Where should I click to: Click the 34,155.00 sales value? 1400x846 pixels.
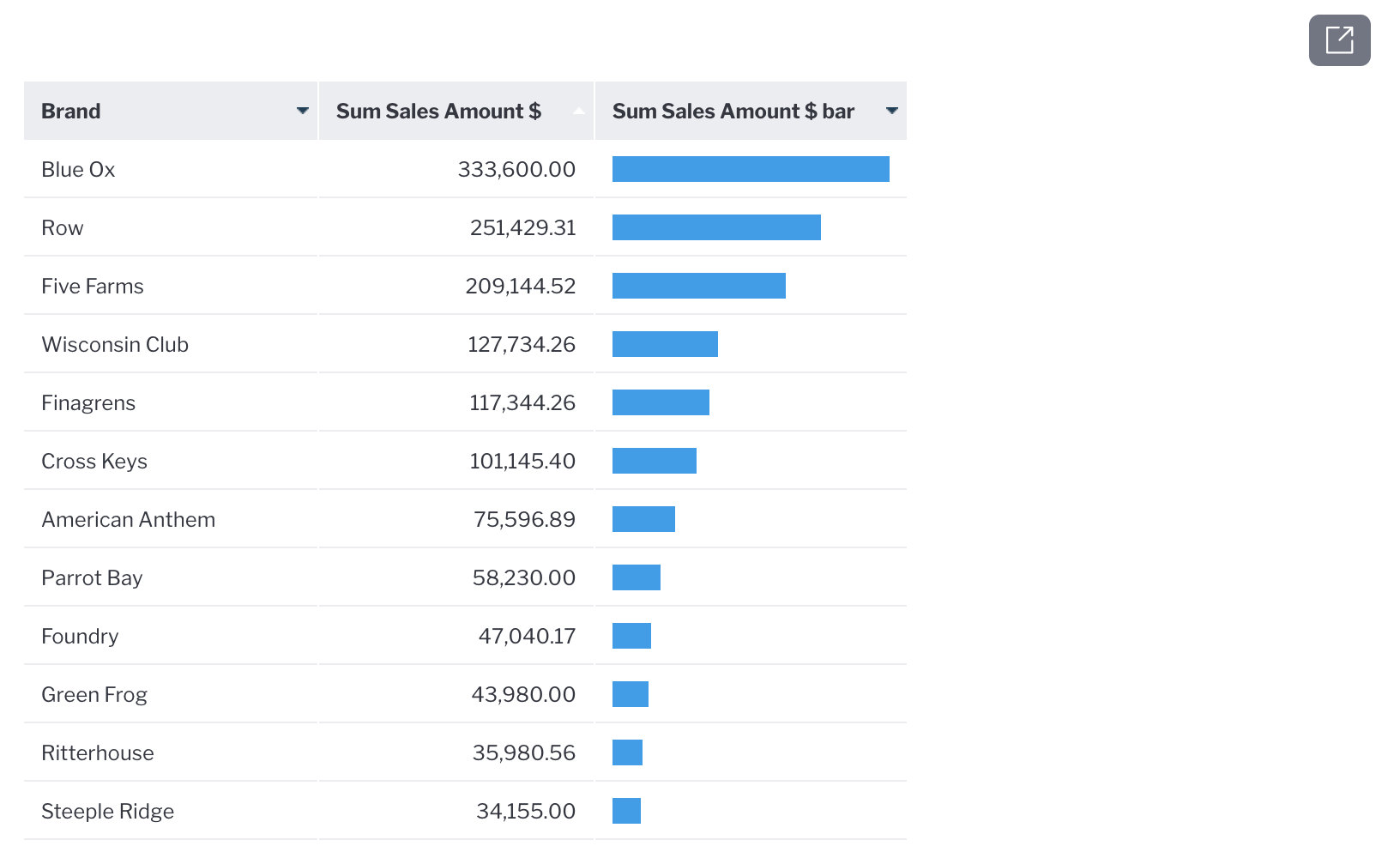(526, 811)
